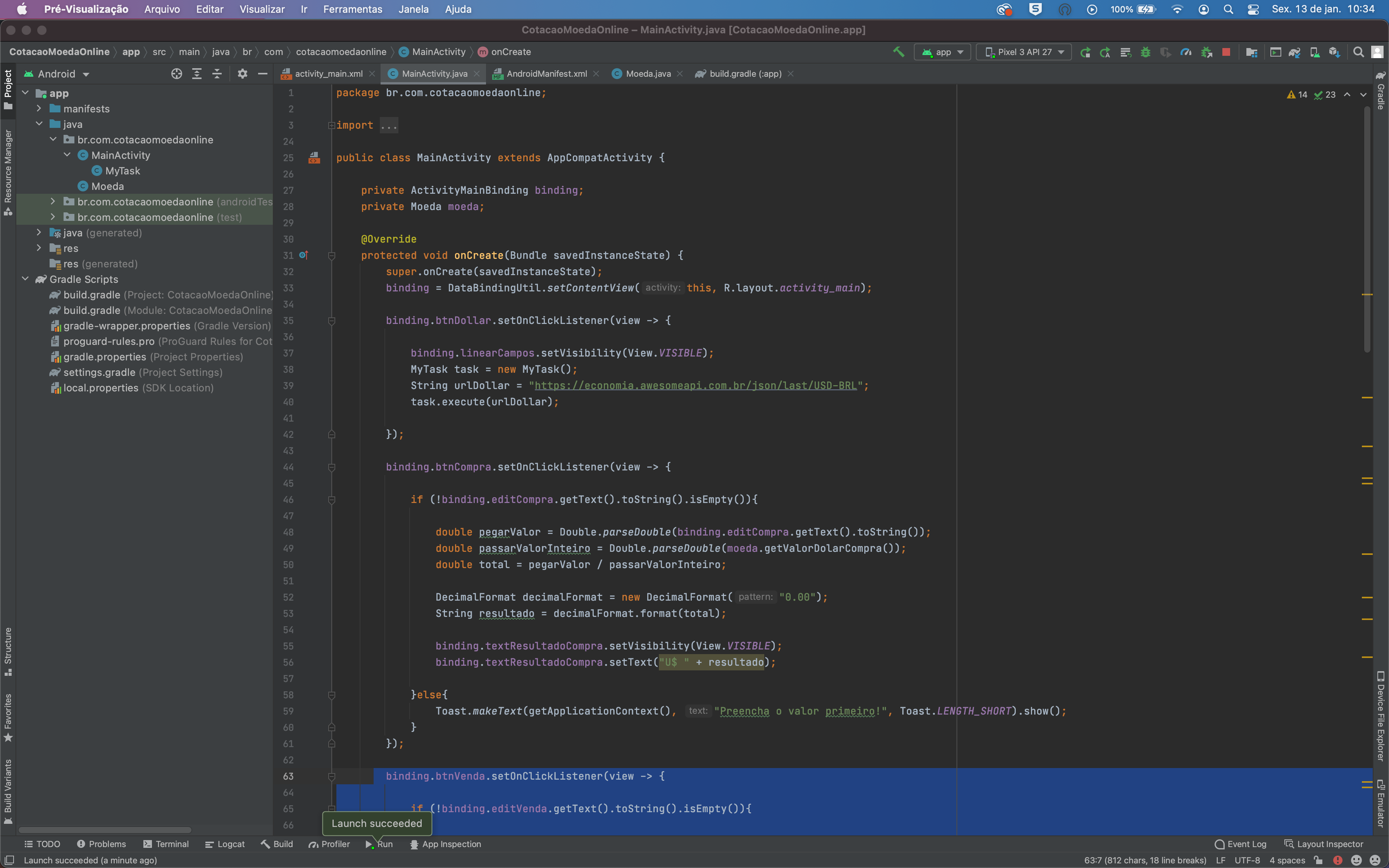Click the Launch succeeded notification
This screenshot has width=1389, height=868.
tap(377, 823)
